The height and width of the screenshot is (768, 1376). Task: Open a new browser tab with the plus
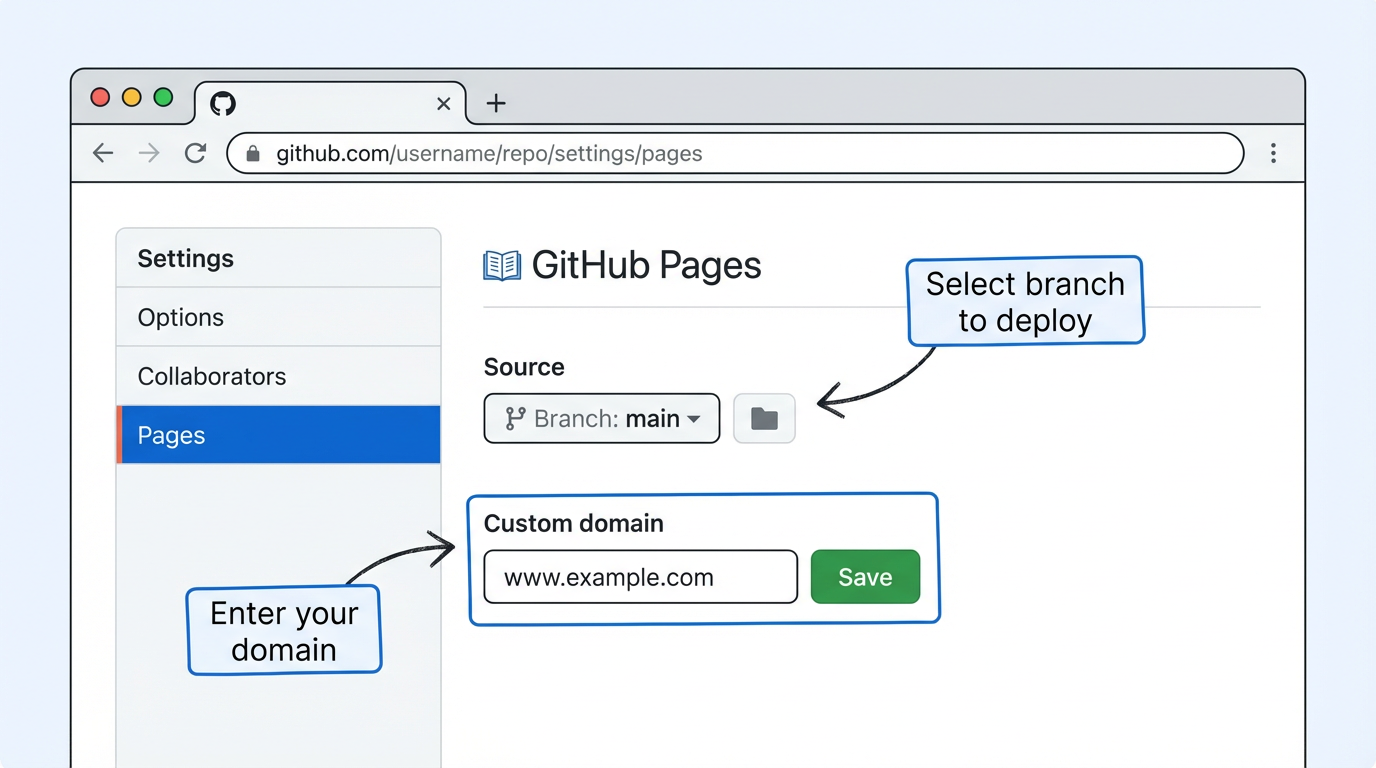pyautogui.click(x=497, y=103)
